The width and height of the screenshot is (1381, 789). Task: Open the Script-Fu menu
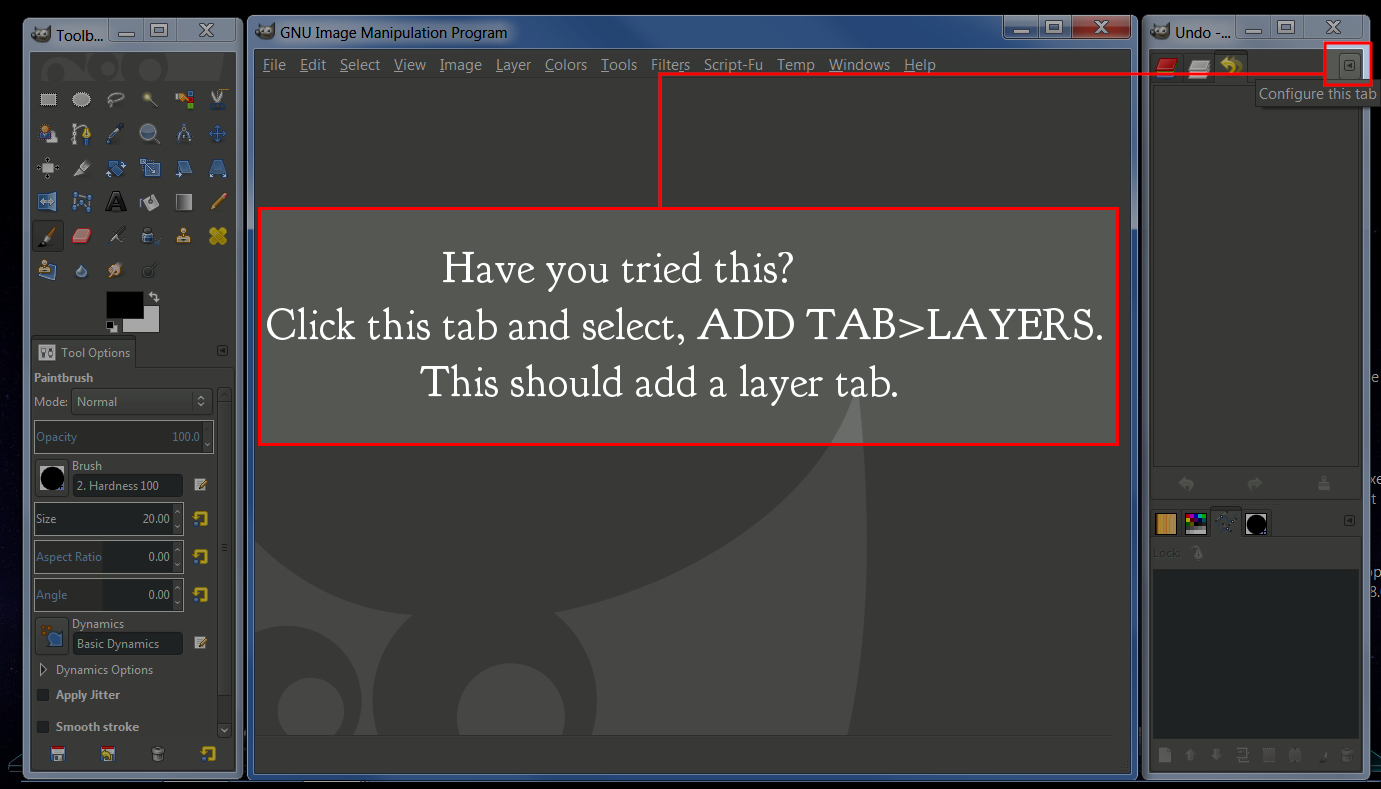[x=733, y=65]
